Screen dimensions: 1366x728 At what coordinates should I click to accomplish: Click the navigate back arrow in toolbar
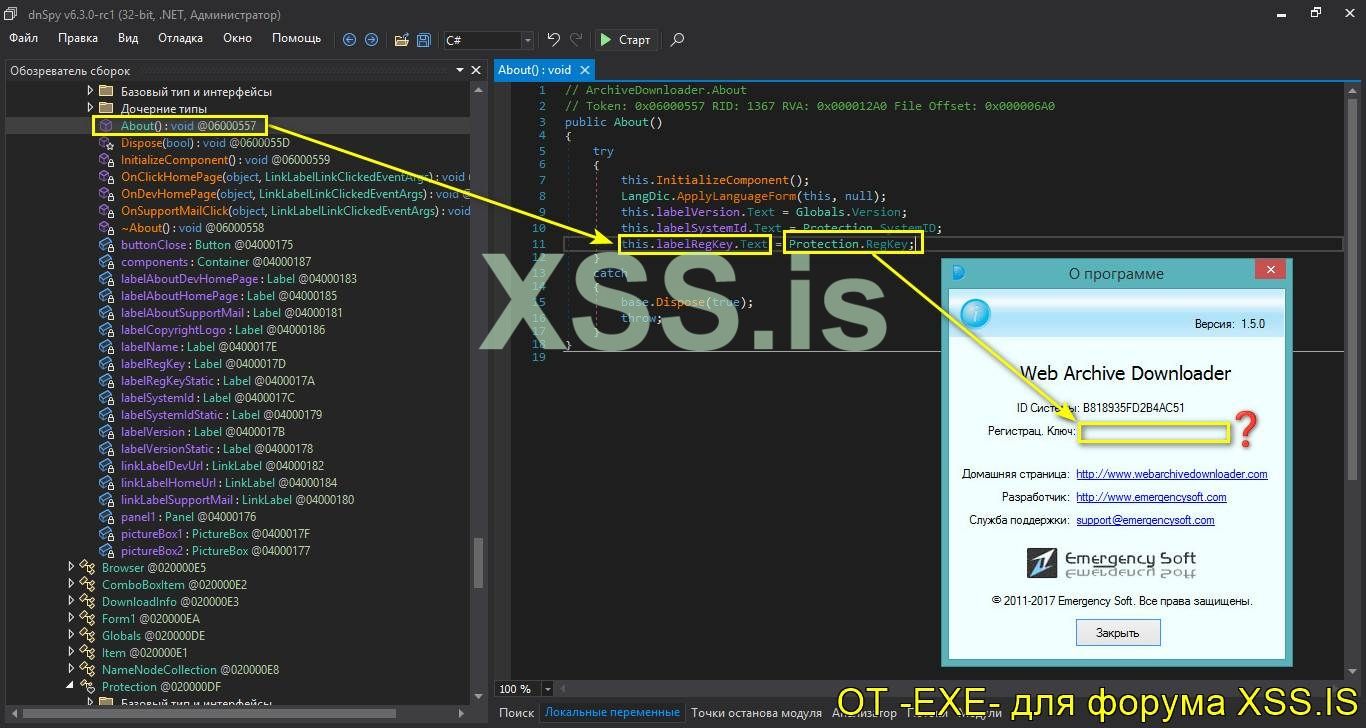349,40
